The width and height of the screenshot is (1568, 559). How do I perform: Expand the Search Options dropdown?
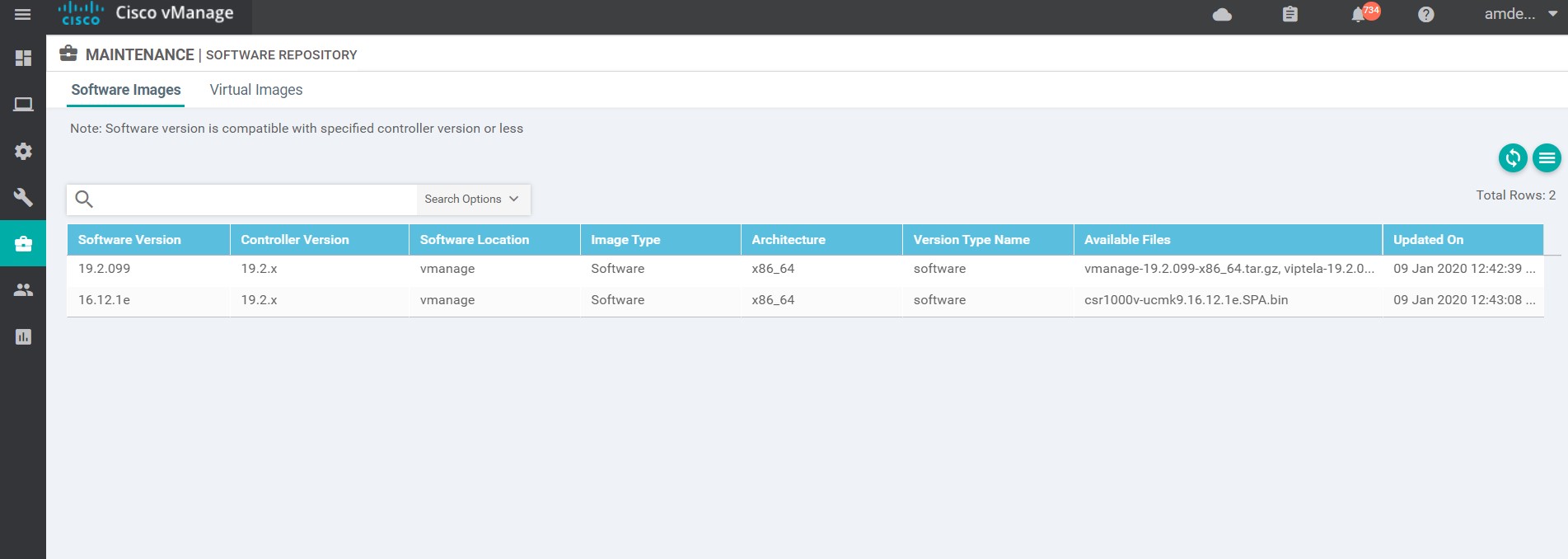[x=472, y=200]
